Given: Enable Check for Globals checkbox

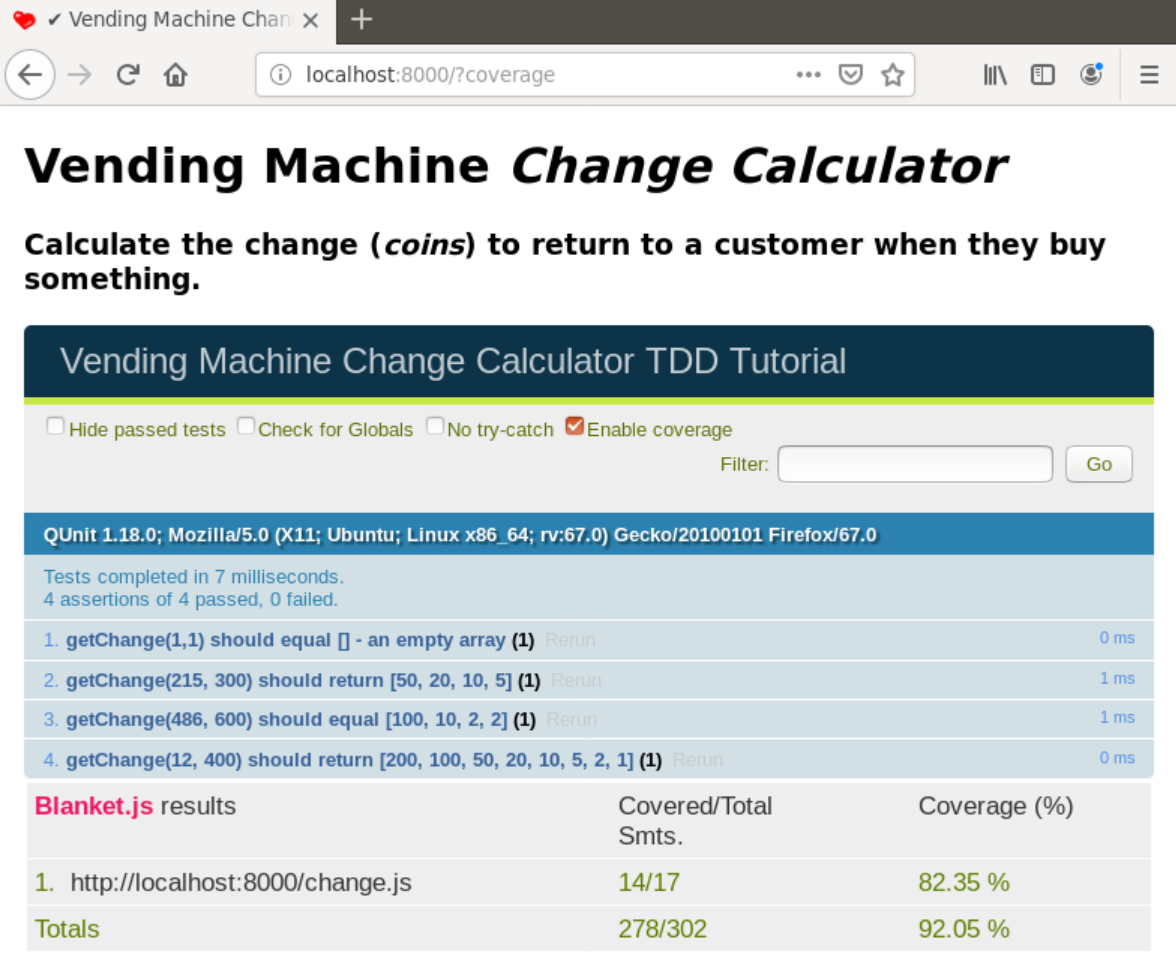Looking at the screenshot, I should pyautogui.click(x=246, y=426).
